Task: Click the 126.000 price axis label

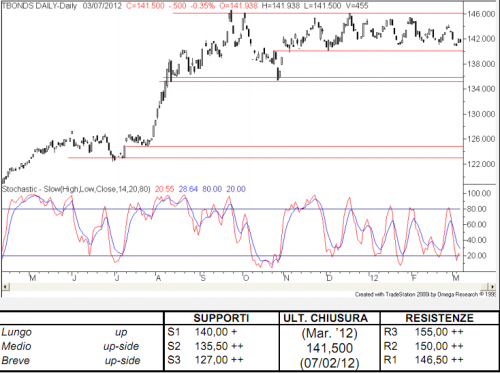Action: coord(481,139)
